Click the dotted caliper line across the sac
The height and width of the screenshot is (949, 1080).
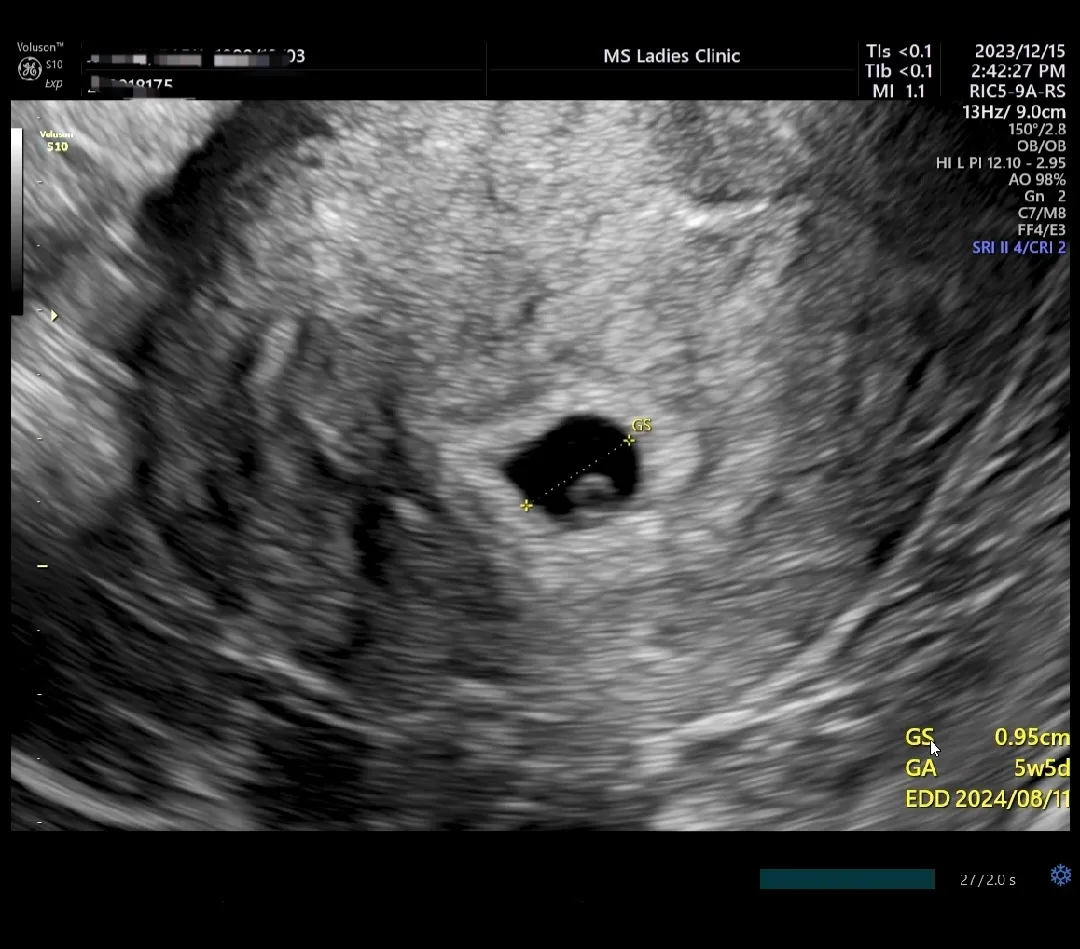pos(578,473)
